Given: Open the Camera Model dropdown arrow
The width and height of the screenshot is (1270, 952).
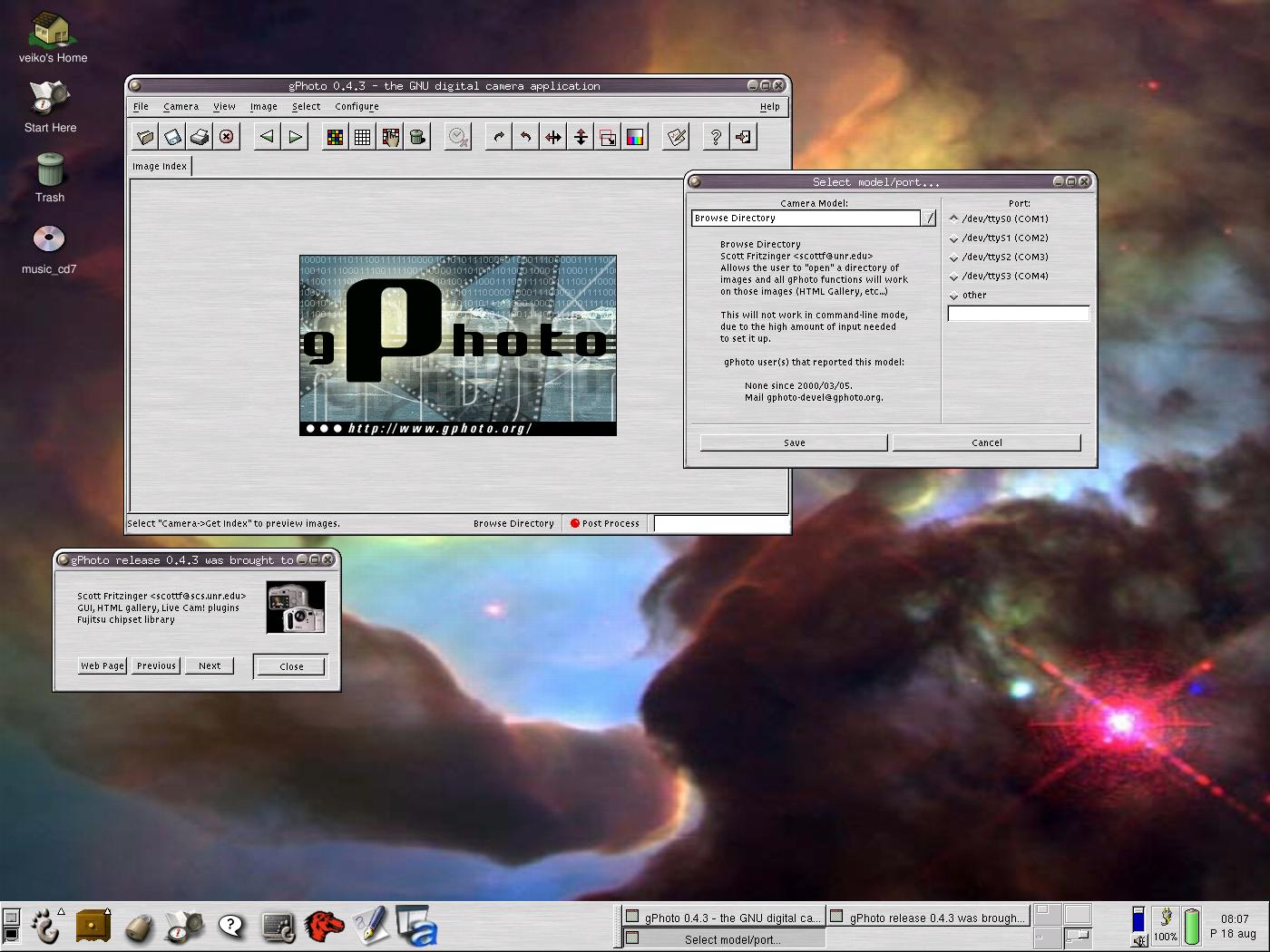Looking at the screenshot, I should tap(929, 218).
